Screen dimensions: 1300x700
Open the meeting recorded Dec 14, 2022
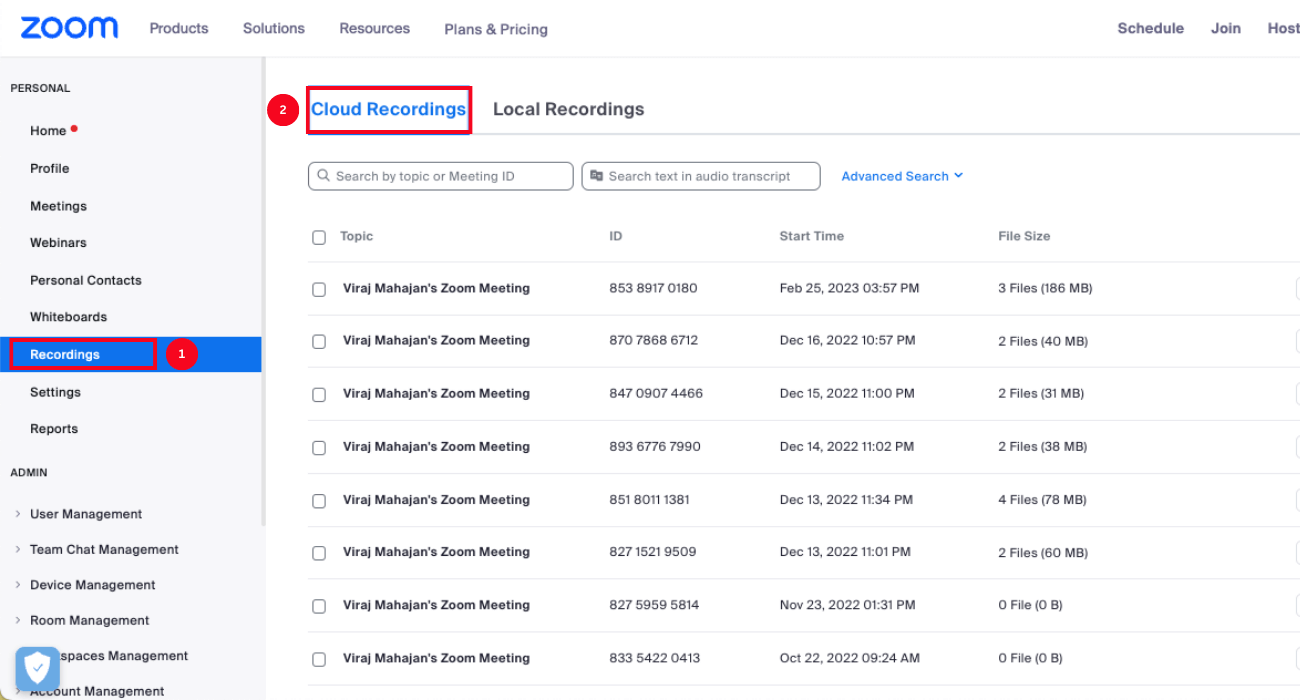436,446
